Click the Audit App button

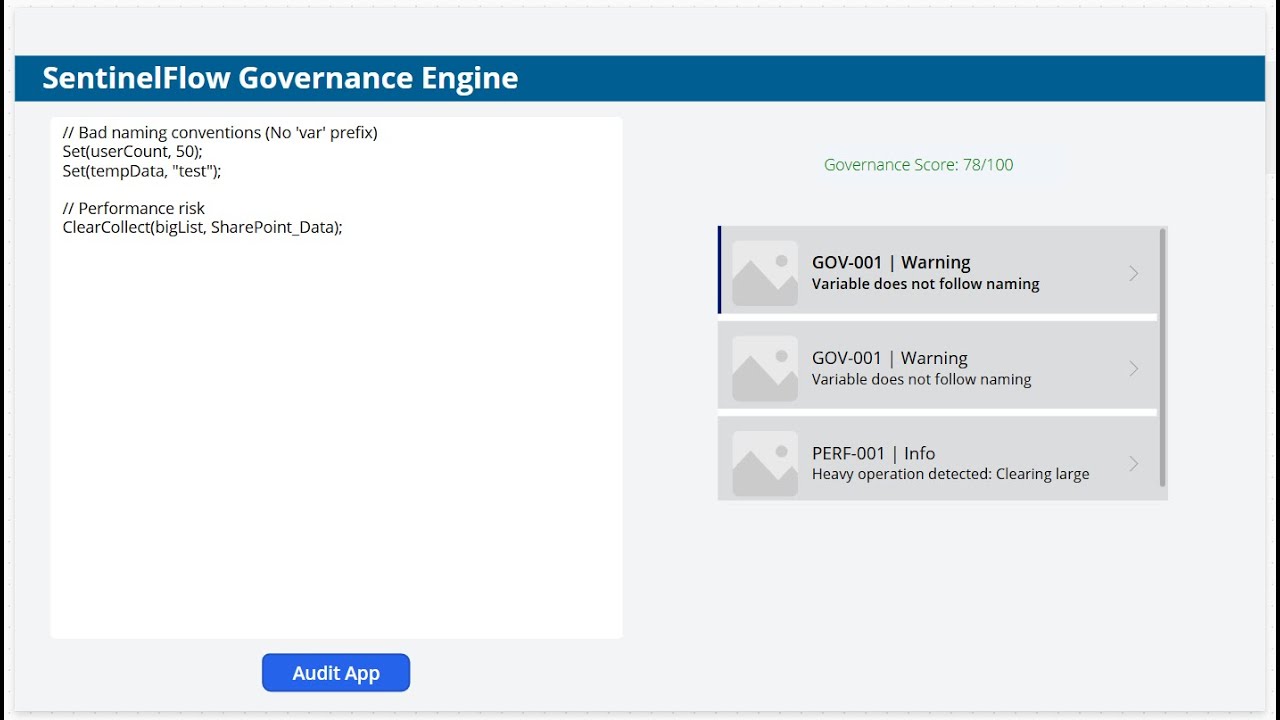(x=336, y=673)
